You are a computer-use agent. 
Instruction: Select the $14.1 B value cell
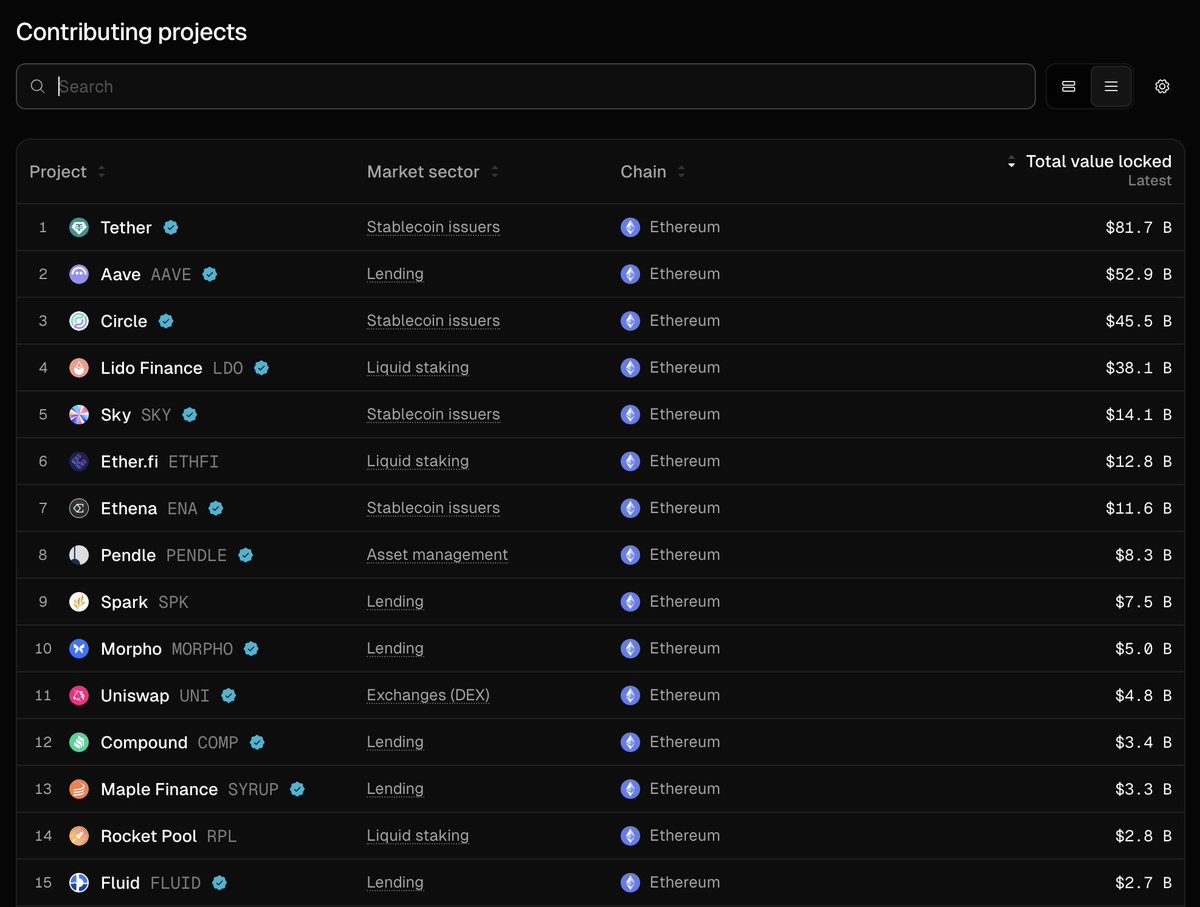click(1138, 414)
